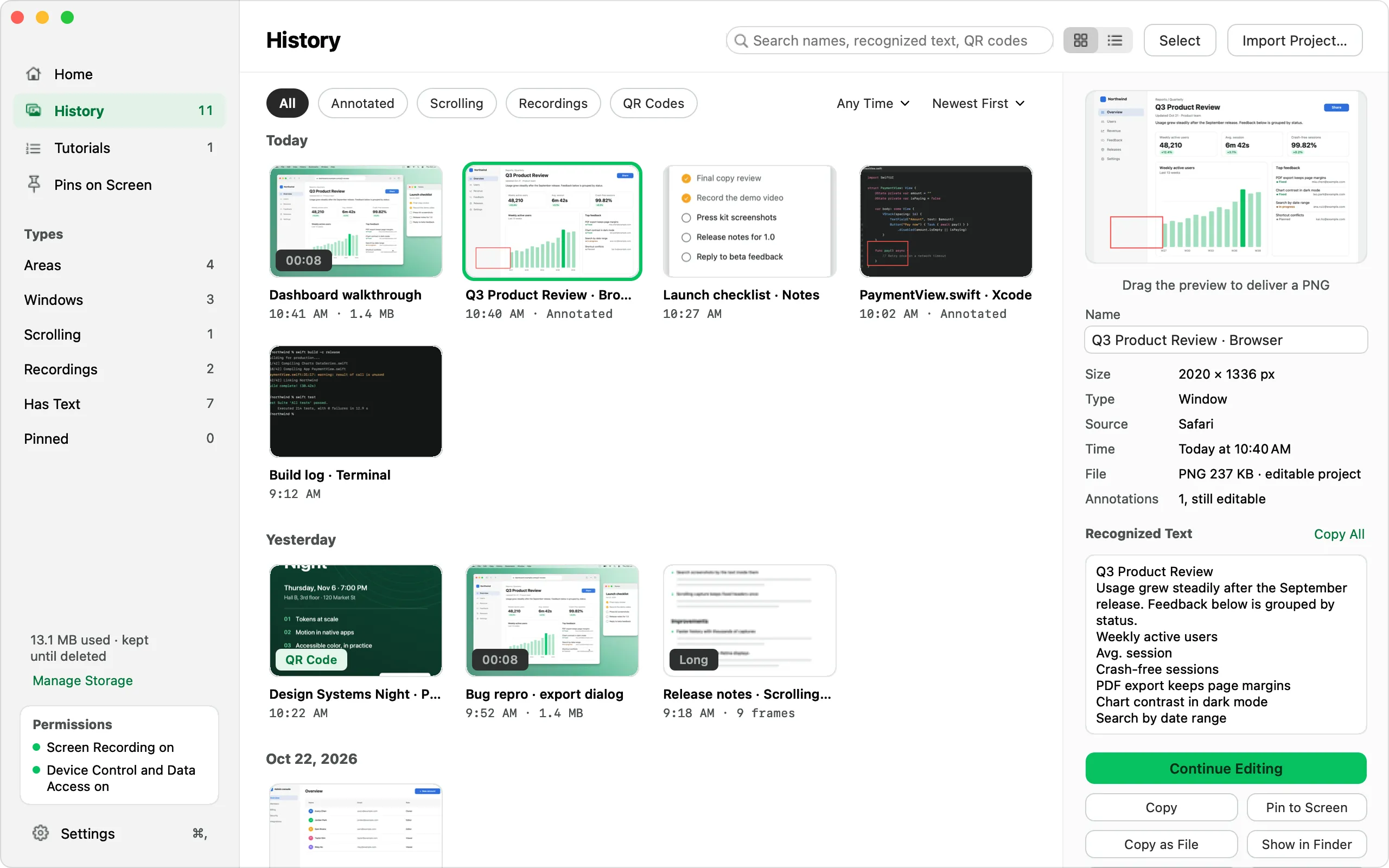Click the large preview image in details panel
The width and height of the screenshot is (1389, 868).
[1226, 177]
